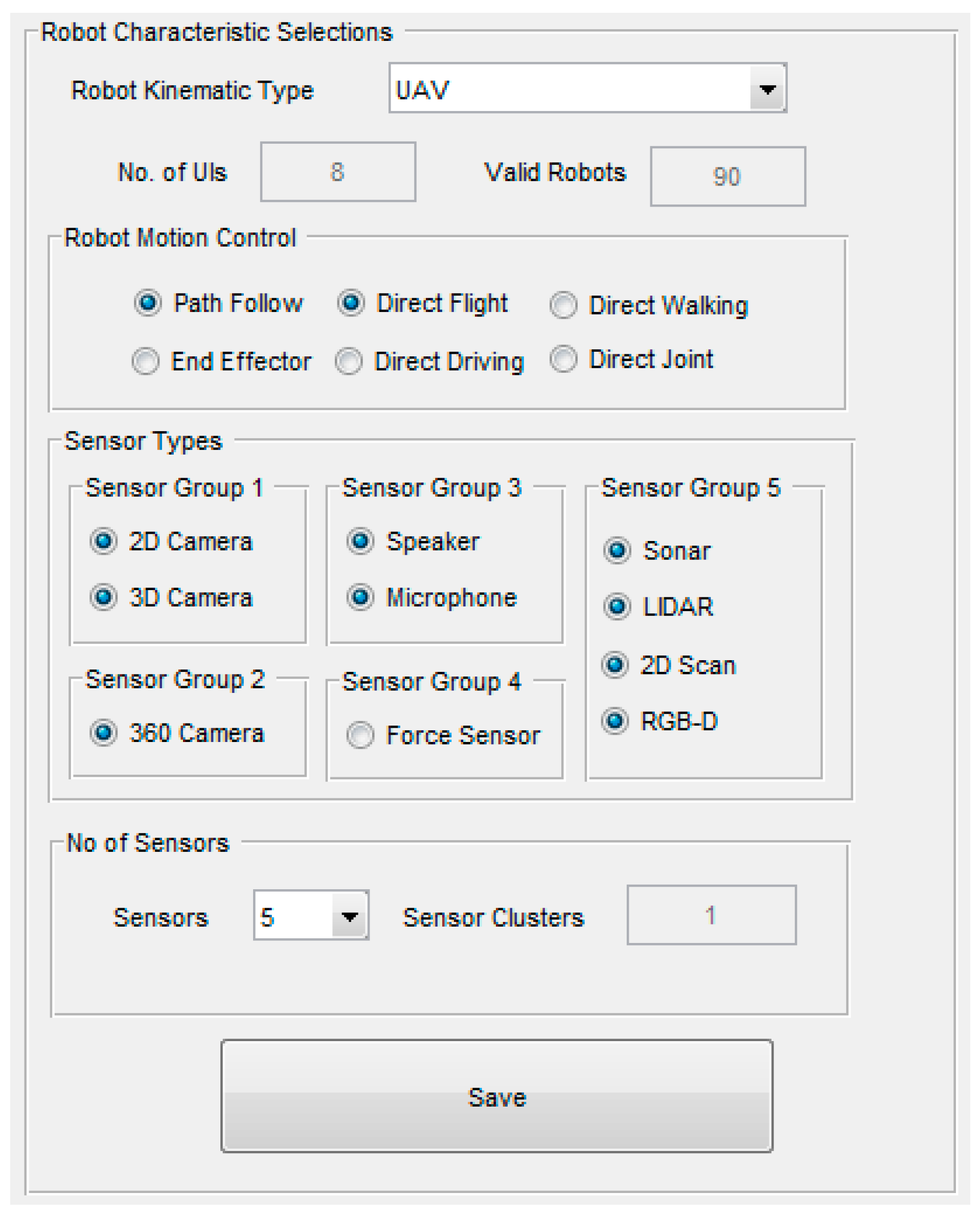Screen dimensions: 980x1216
Task: Enable the Force Sensor option
Action: (x=360, y=735)
